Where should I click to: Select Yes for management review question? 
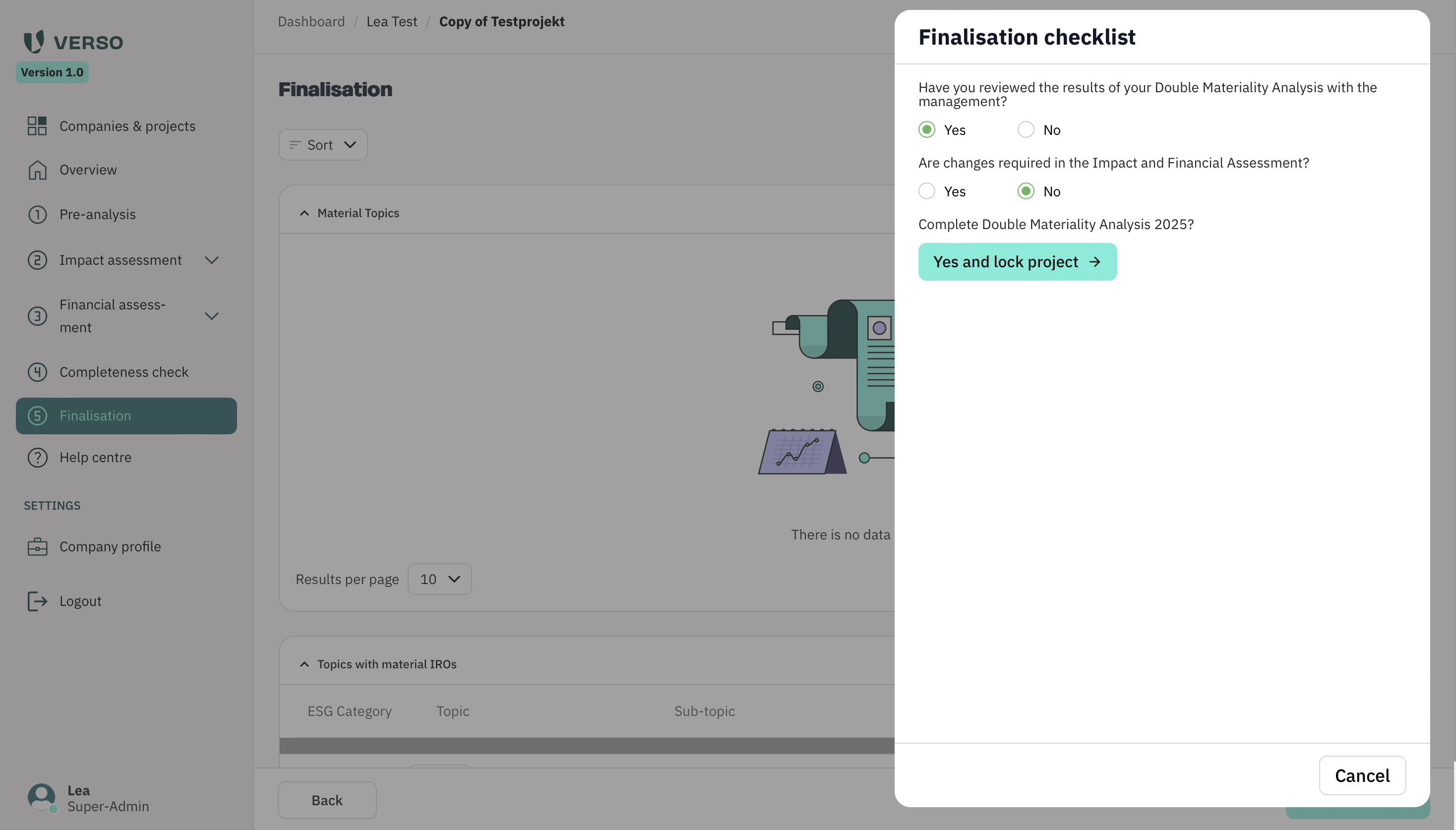pyautogui.click(x=926, y=129)
